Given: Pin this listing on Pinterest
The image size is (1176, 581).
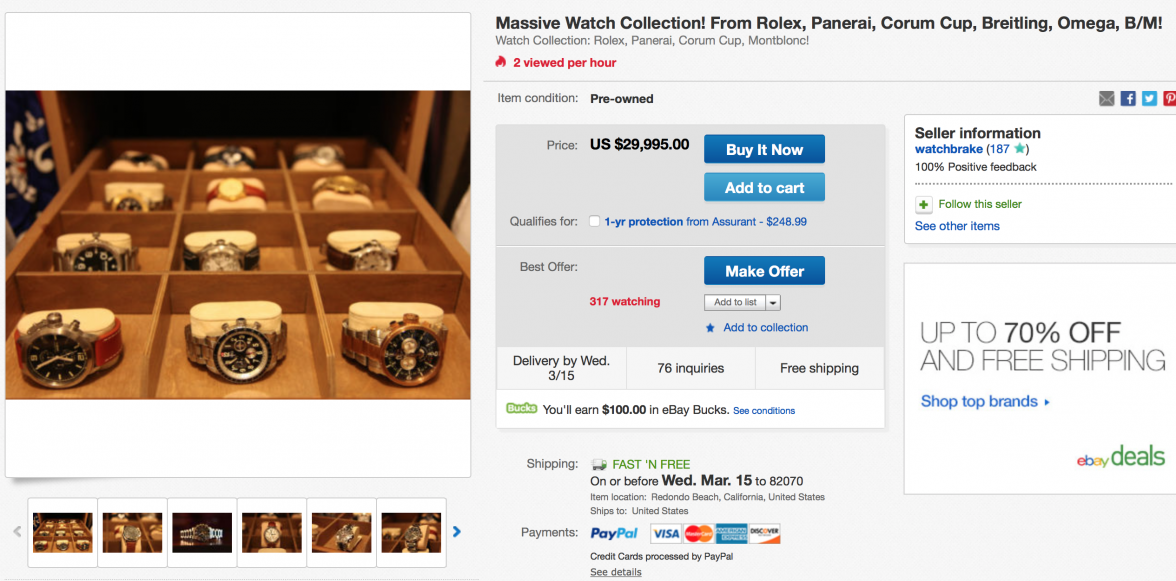Looking at the screenshot, I should pyautogui.click(x=1169, y=98).
